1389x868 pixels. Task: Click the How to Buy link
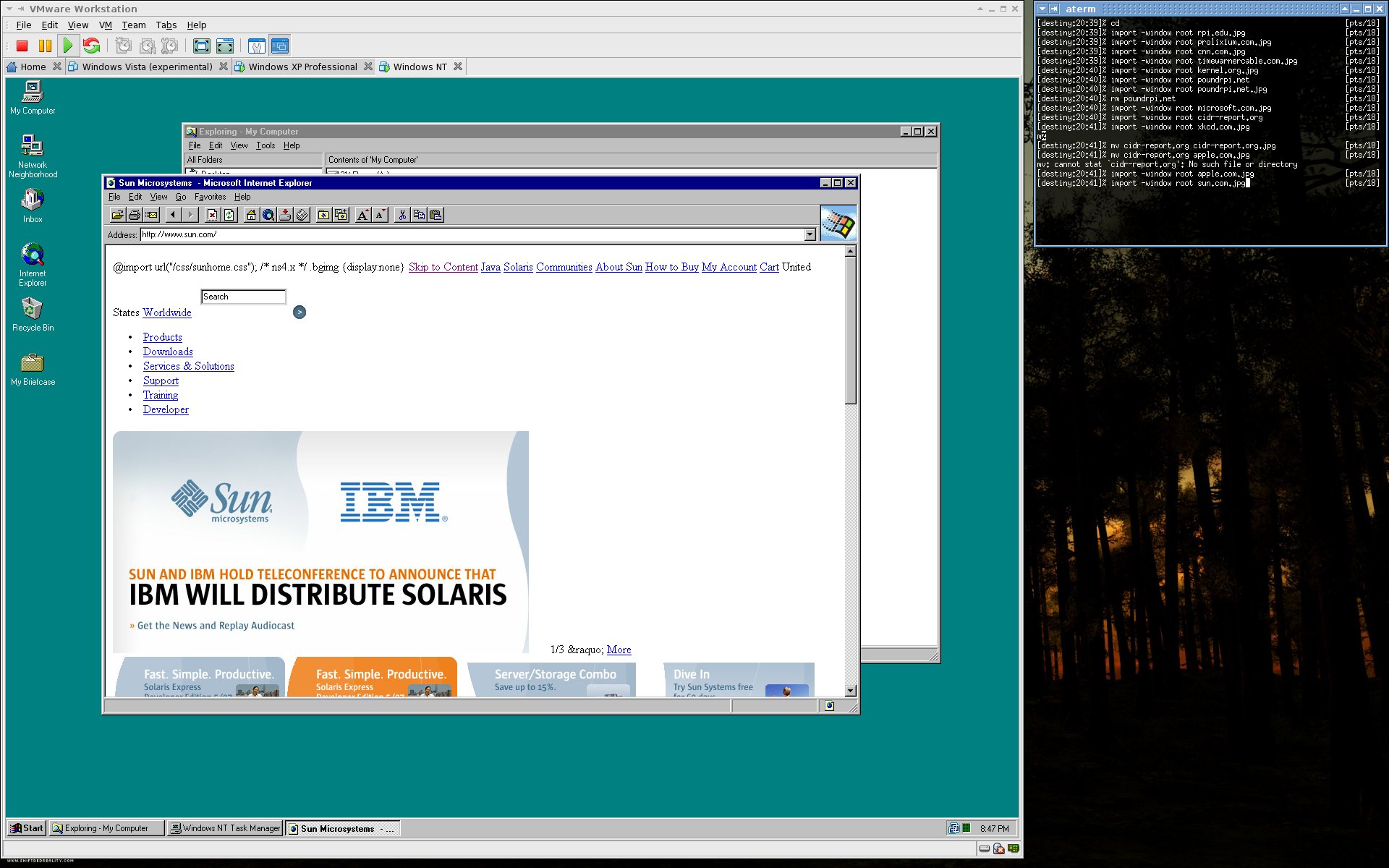click(672, 267)
